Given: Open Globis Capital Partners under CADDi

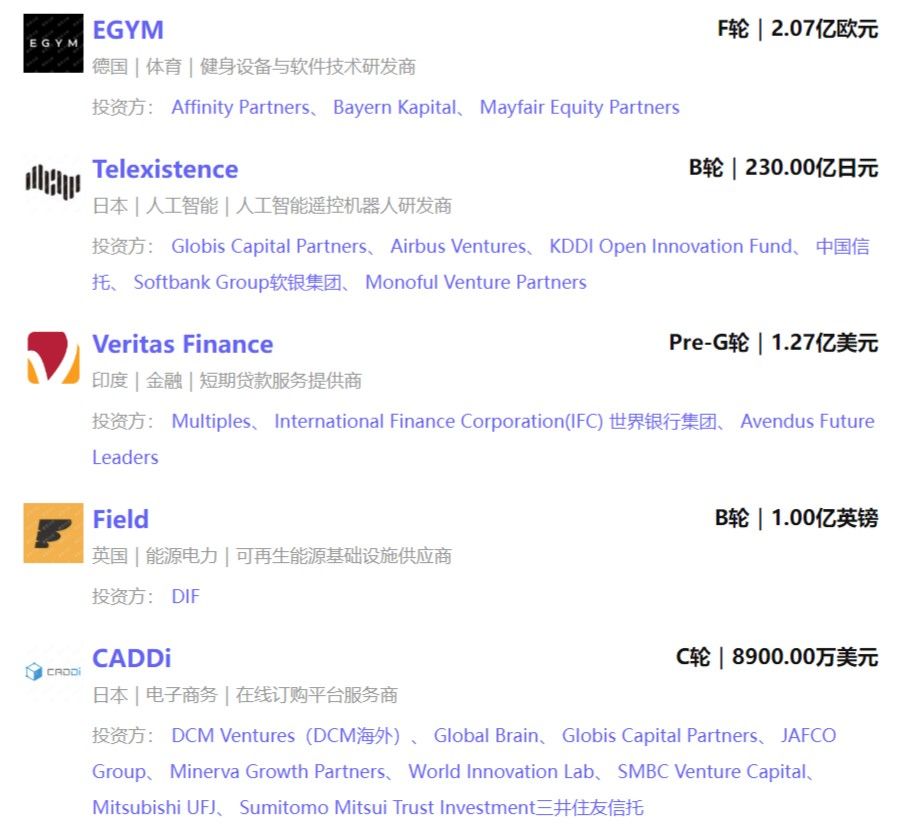Looking at the screenshot, I should (x=660, y=736).
